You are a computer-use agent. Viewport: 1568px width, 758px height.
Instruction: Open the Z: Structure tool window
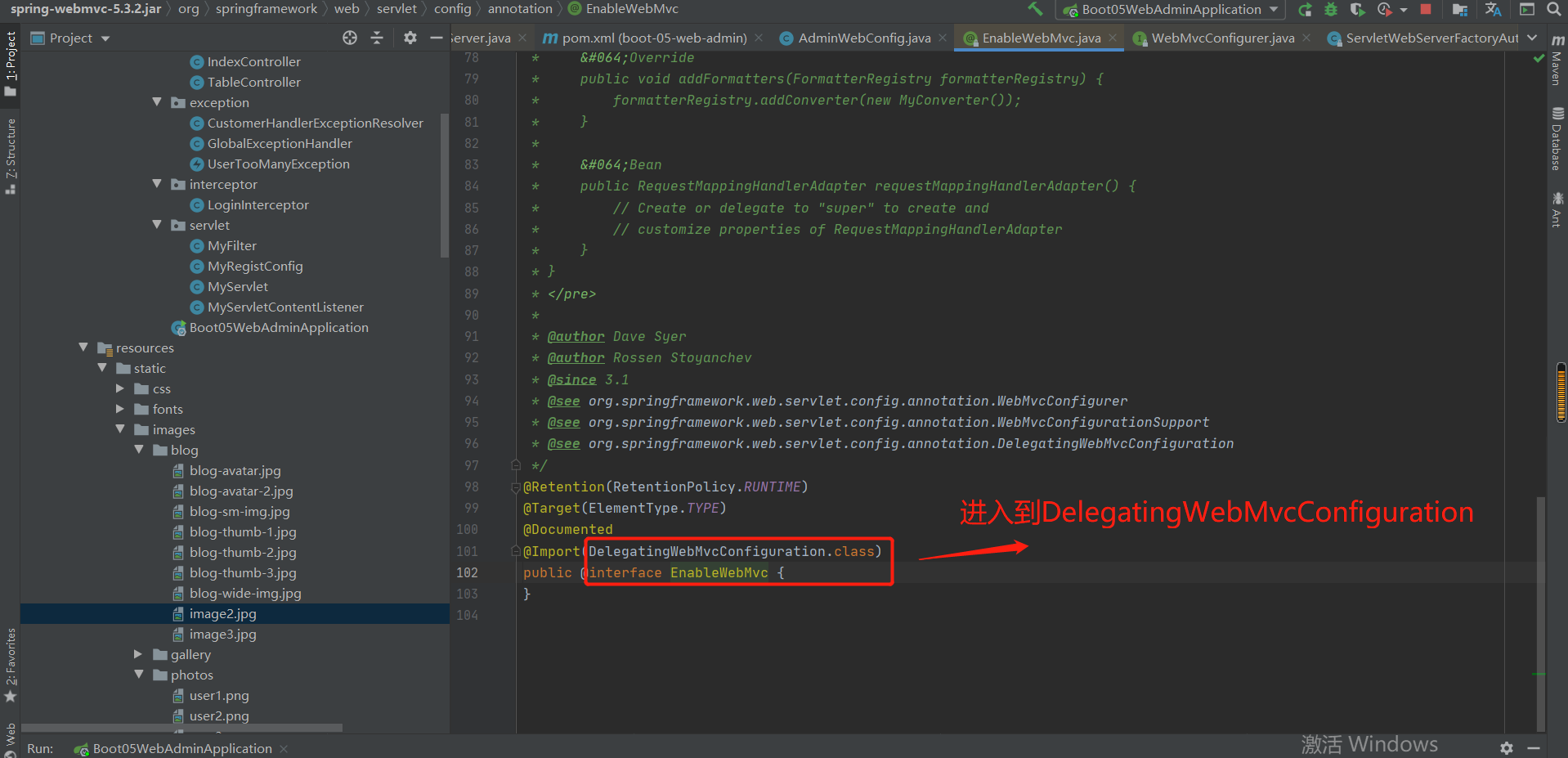(x=11, y=156)
